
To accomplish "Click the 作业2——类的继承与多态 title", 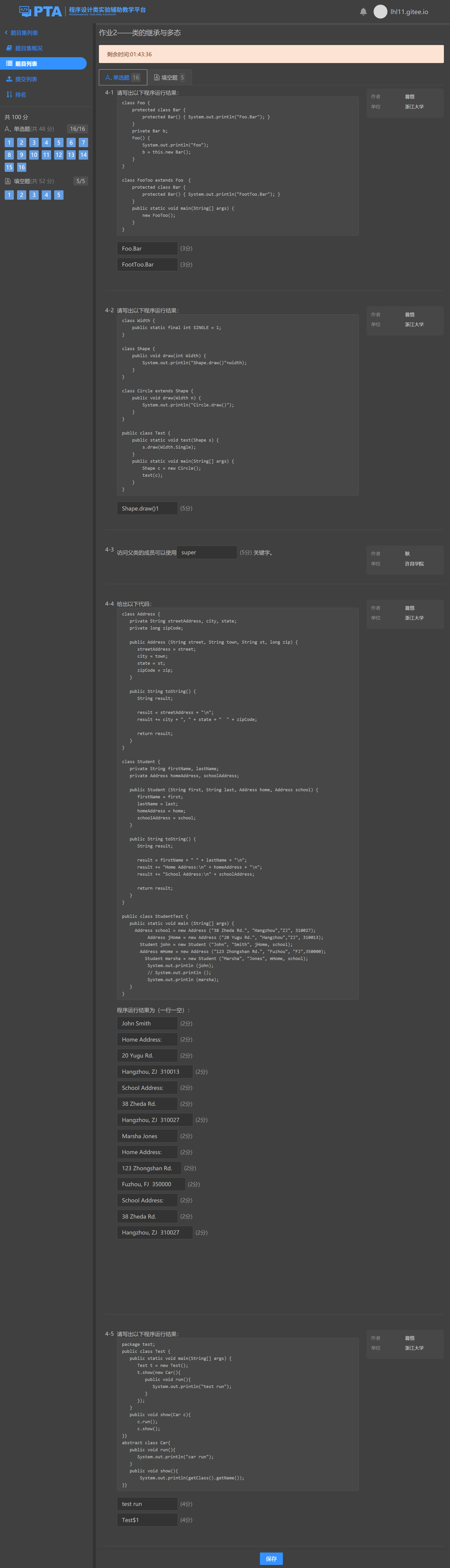I will point(140,33).
